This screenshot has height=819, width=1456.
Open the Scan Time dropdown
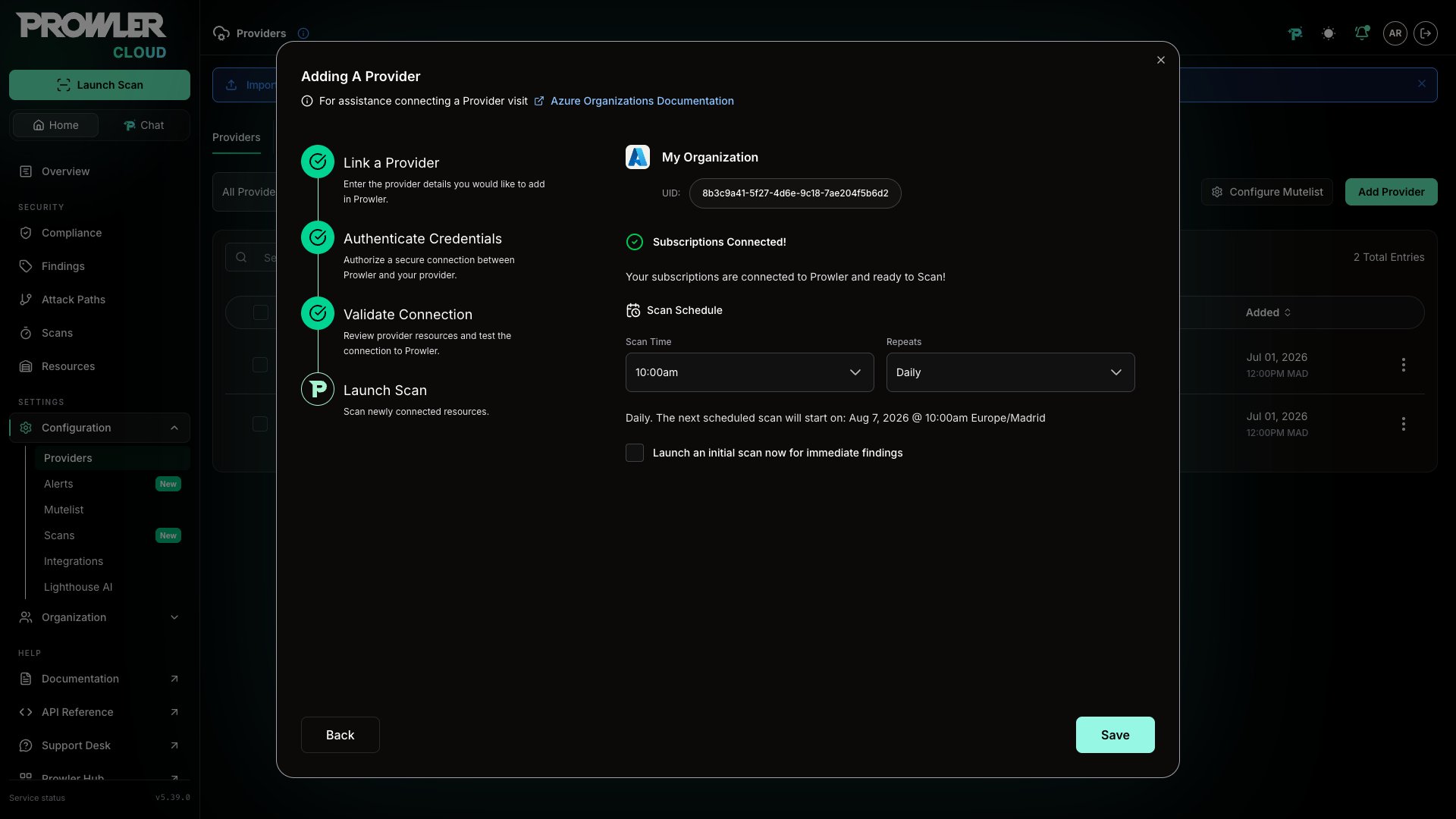tap(749, 372)
